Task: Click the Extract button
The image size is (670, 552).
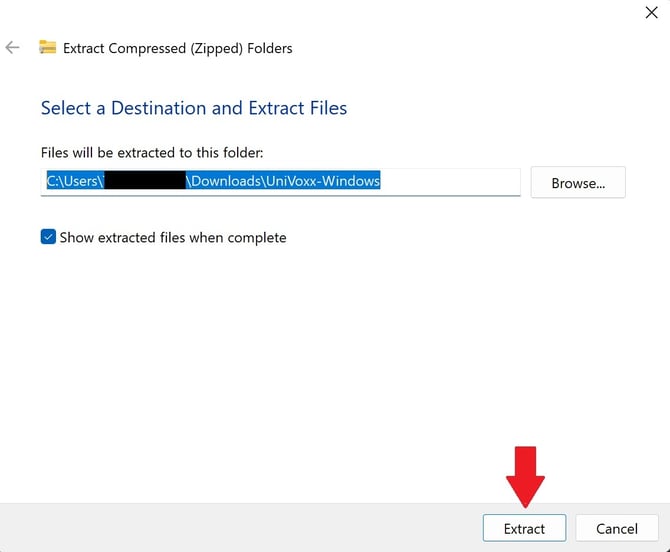Action: (524, 529)
